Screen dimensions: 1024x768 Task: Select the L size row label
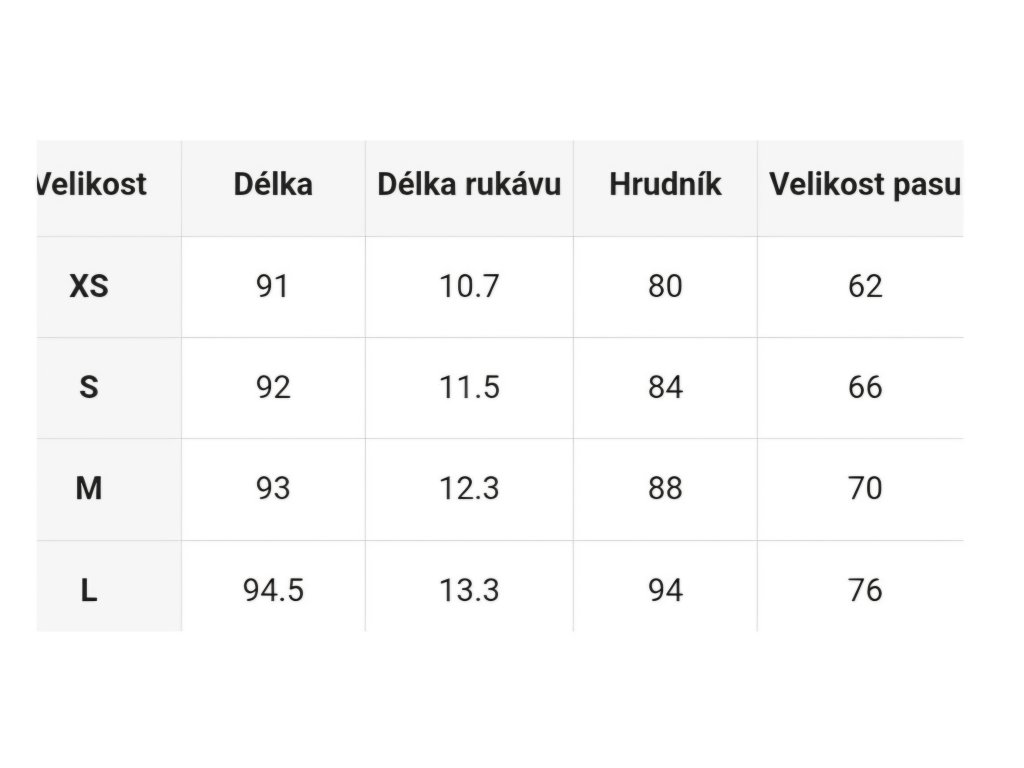(89, 590)
